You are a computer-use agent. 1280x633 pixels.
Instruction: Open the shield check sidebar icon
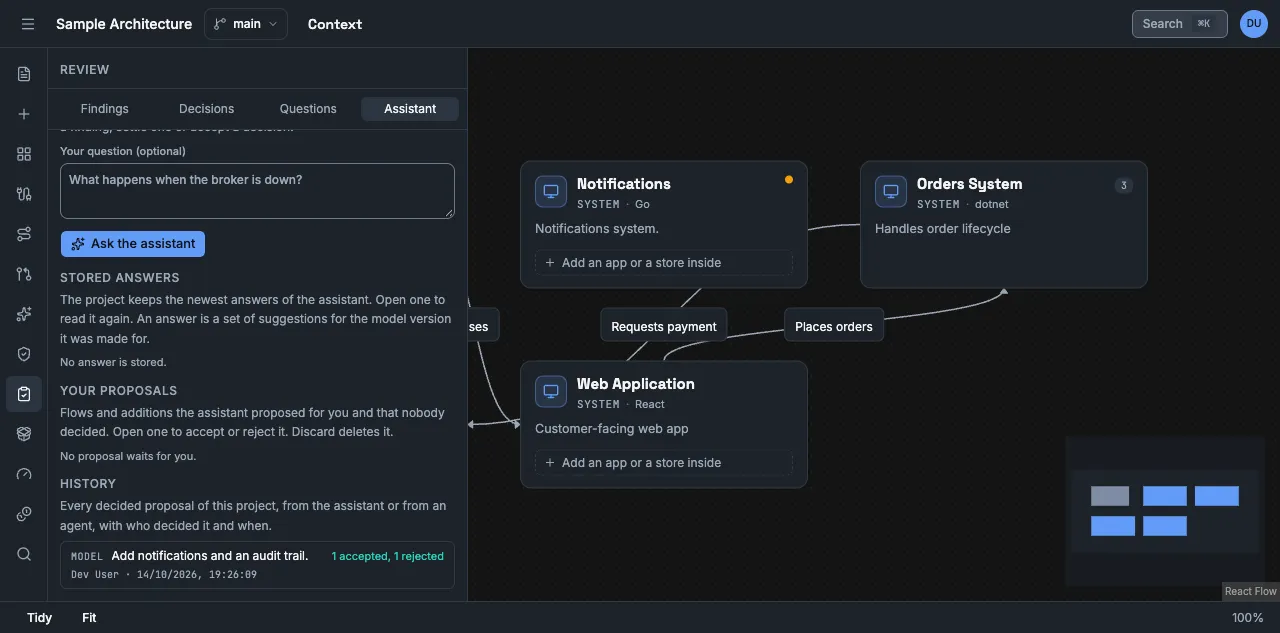click(x=24, y=354)
